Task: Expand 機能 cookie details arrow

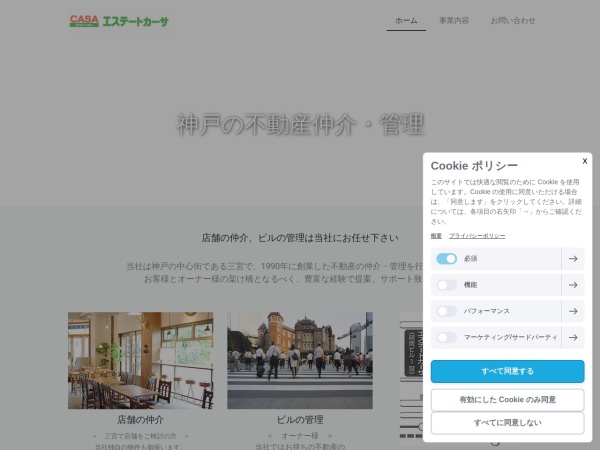Action: coord(573,285)
